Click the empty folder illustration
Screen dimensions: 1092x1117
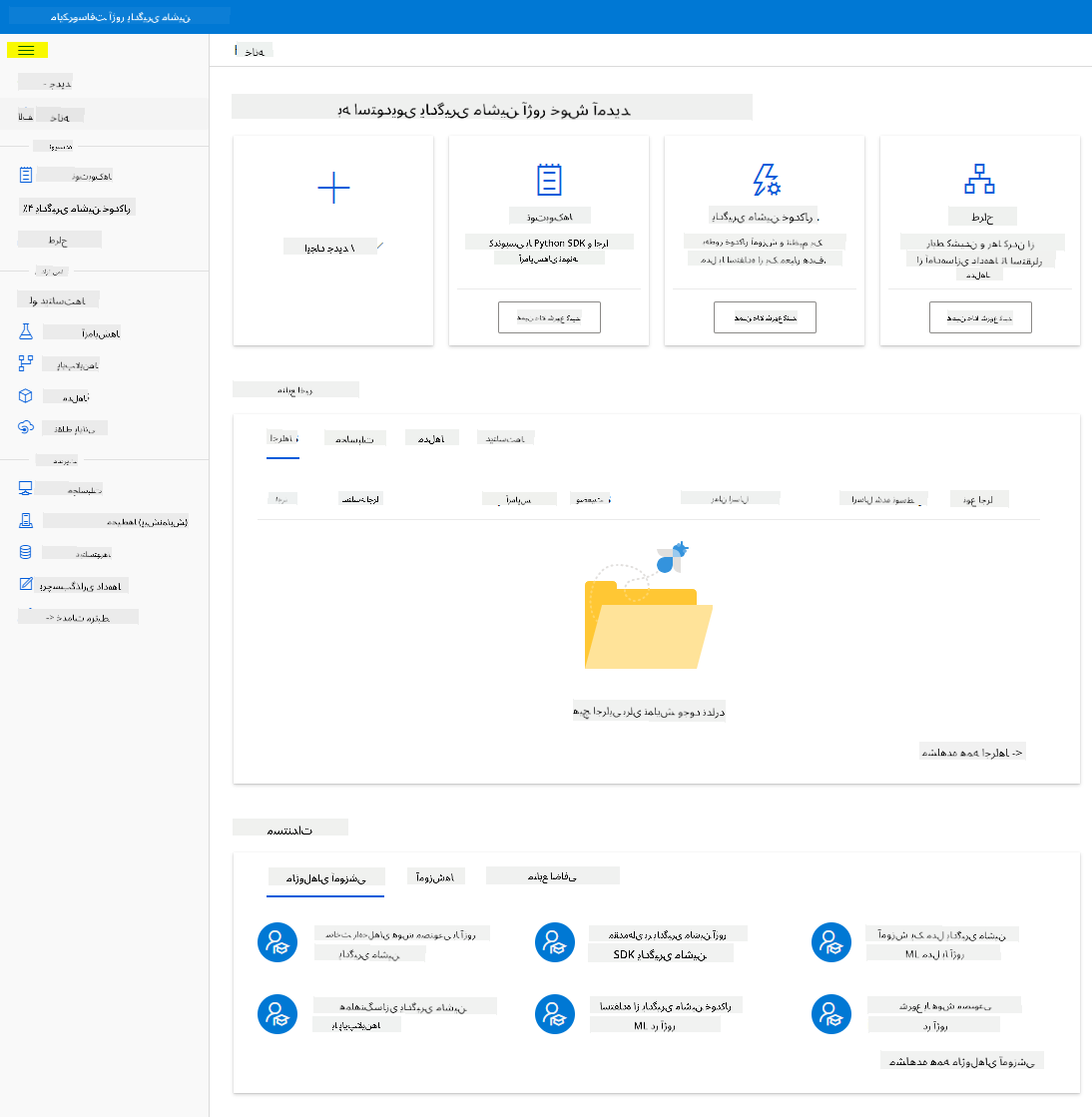click(x=648, y=606)
